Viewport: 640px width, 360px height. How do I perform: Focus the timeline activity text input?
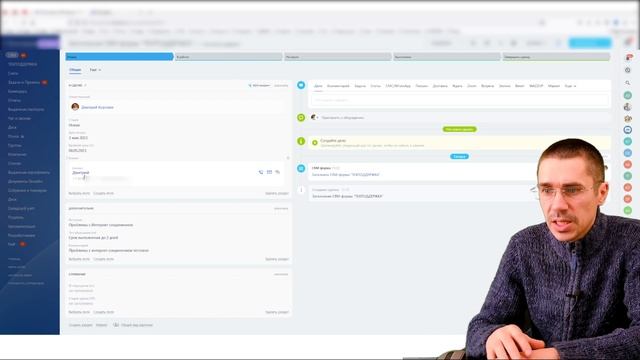coord(460,100)
